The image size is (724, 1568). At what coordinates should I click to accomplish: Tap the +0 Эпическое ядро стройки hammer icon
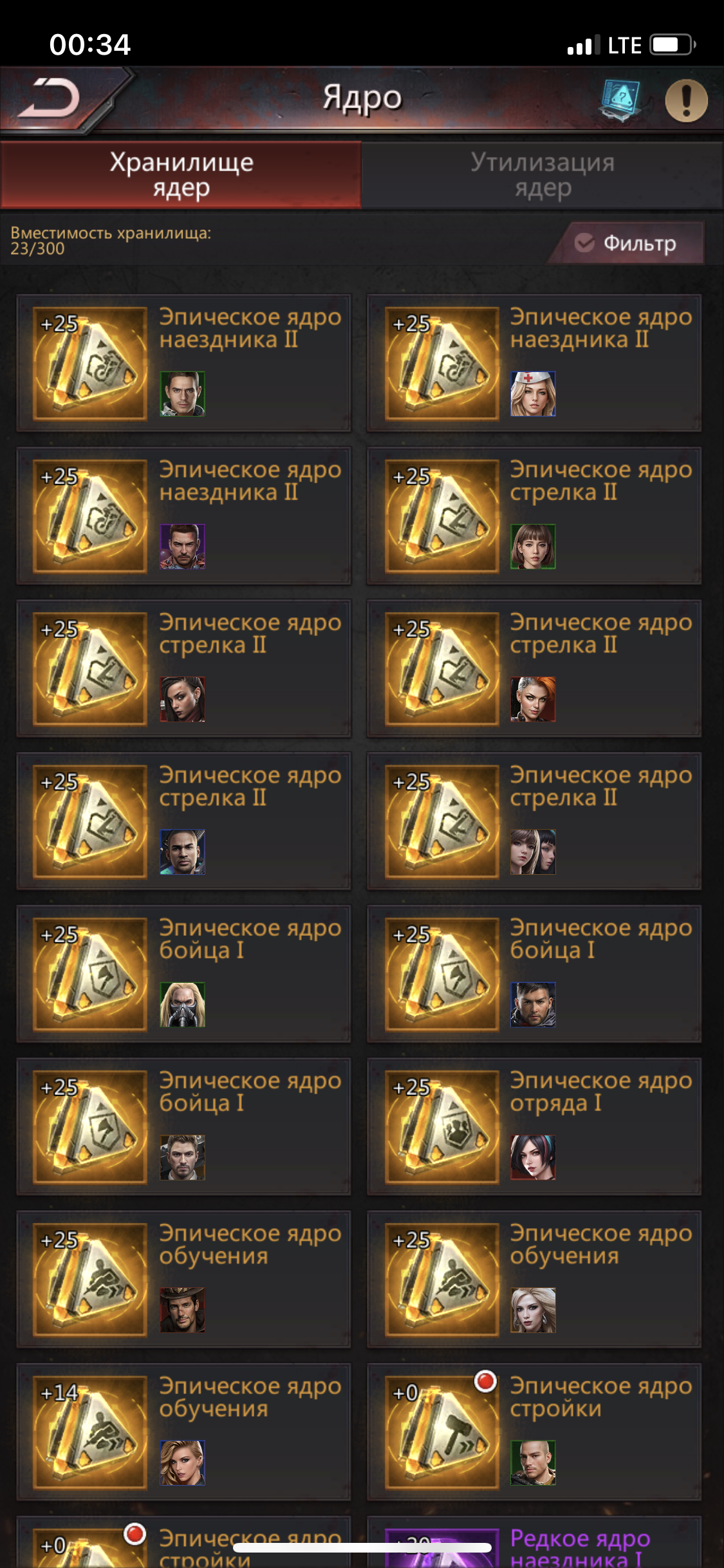(442, 1432)
